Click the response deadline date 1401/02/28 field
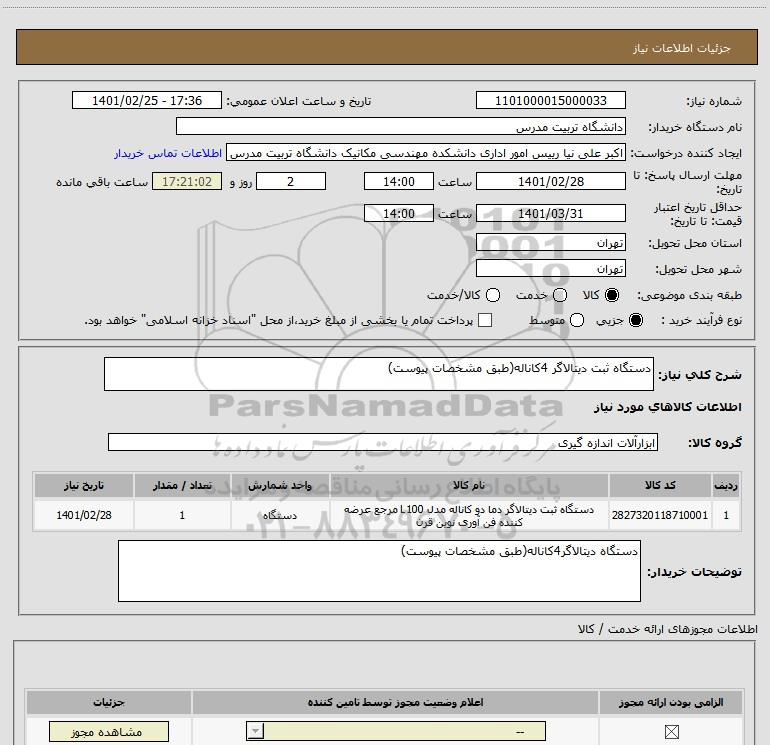 pyautogui.click(x=550, y=181)
